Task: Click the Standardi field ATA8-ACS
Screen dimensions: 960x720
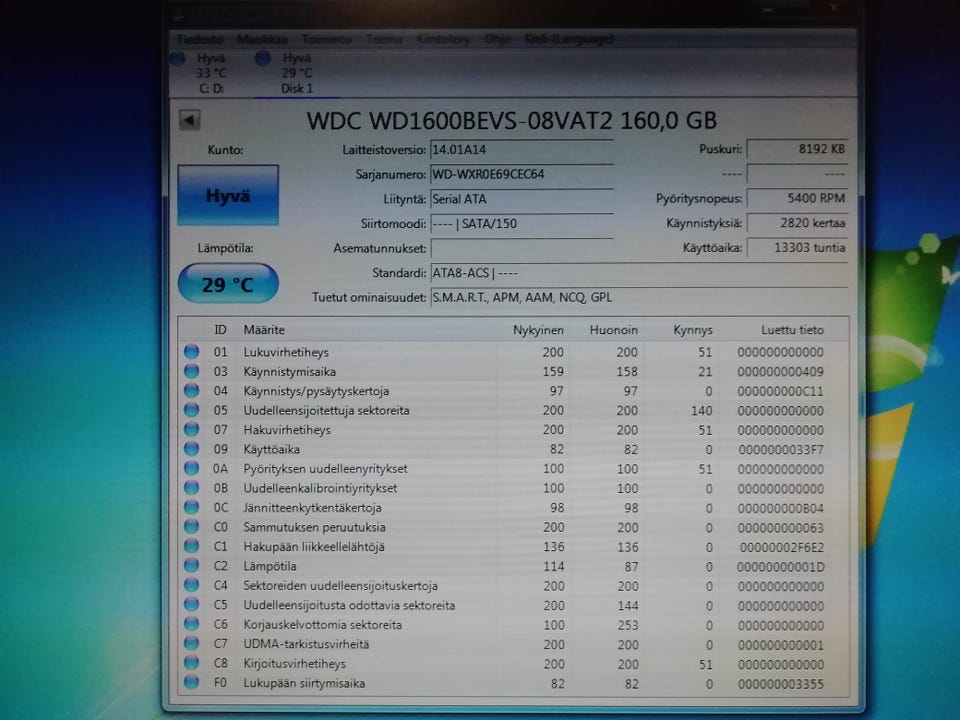Action: click(639, 273)
